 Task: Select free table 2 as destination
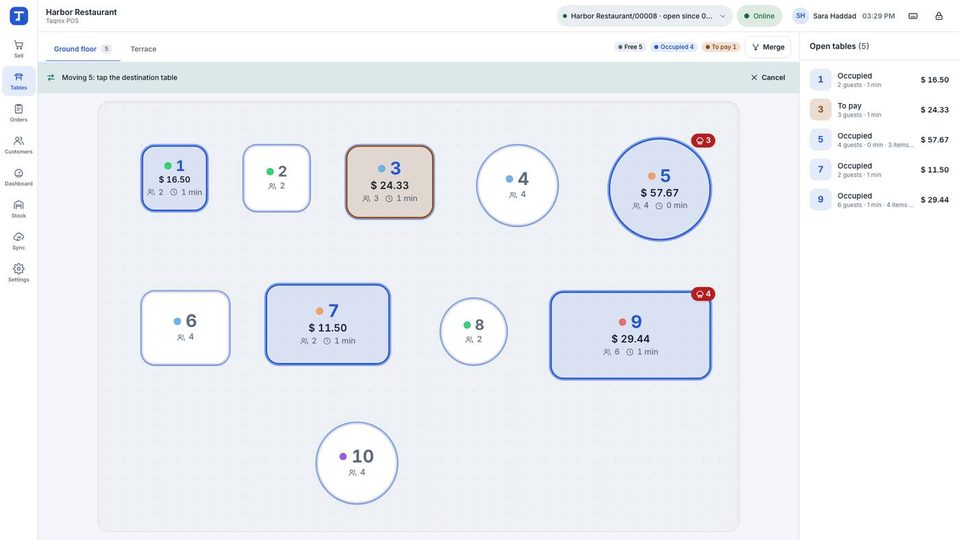pyautogui.click(x=276, y=178)
